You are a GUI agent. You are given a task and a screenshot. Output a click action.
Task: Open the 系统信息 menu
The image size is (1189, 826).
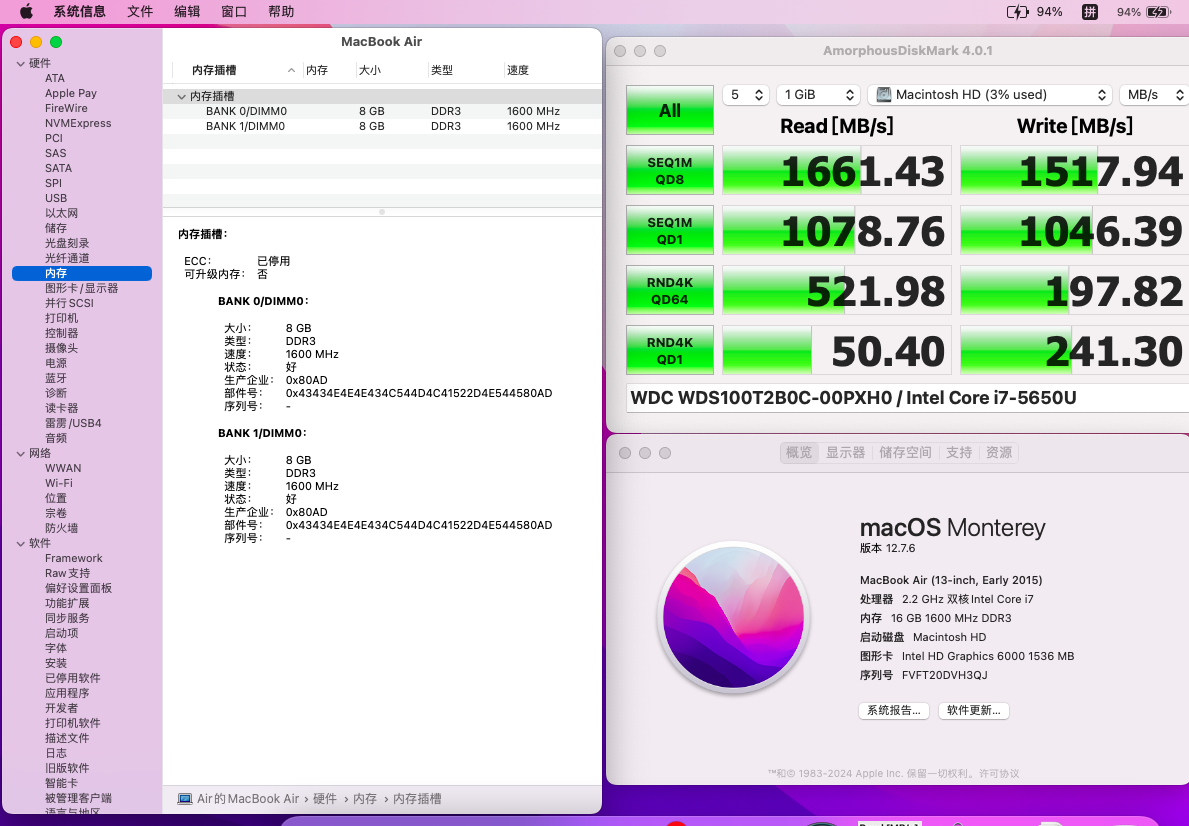point(79,11)
